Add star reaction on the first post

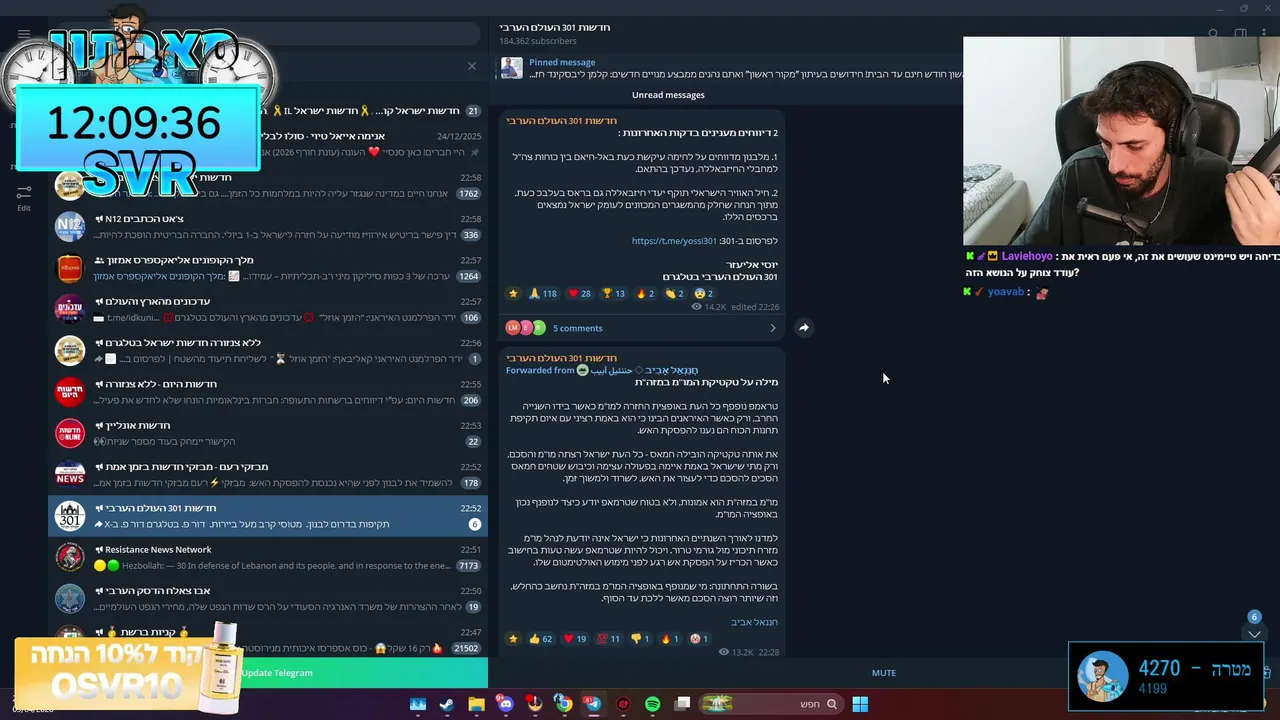coord(513,293)
